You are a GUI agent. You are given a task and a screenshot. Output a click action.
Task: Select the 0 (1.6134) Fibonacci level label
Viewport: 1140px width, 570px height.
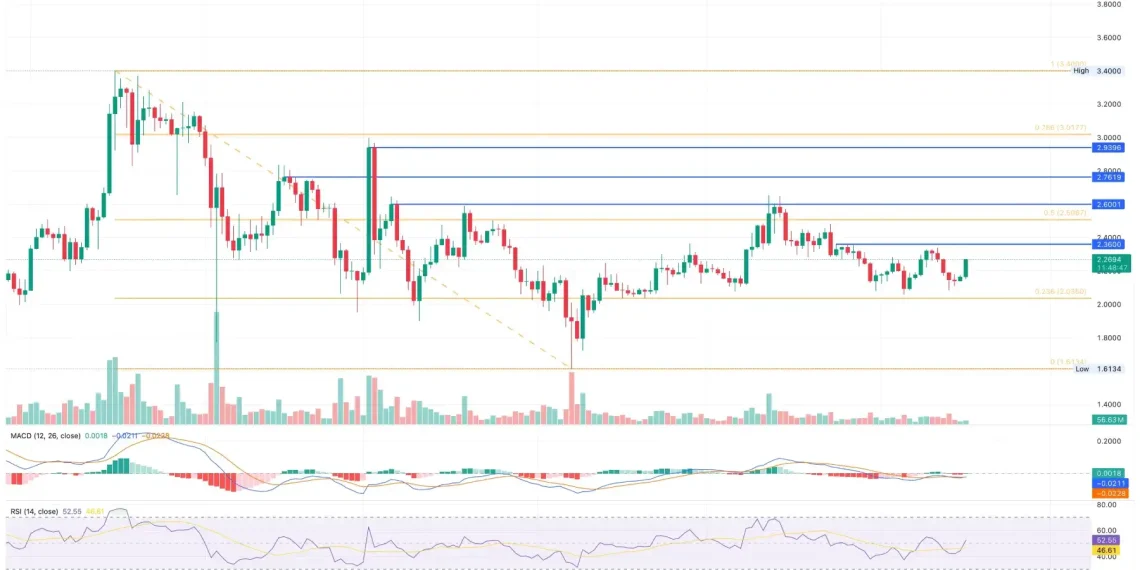(x=1063, y=362)
